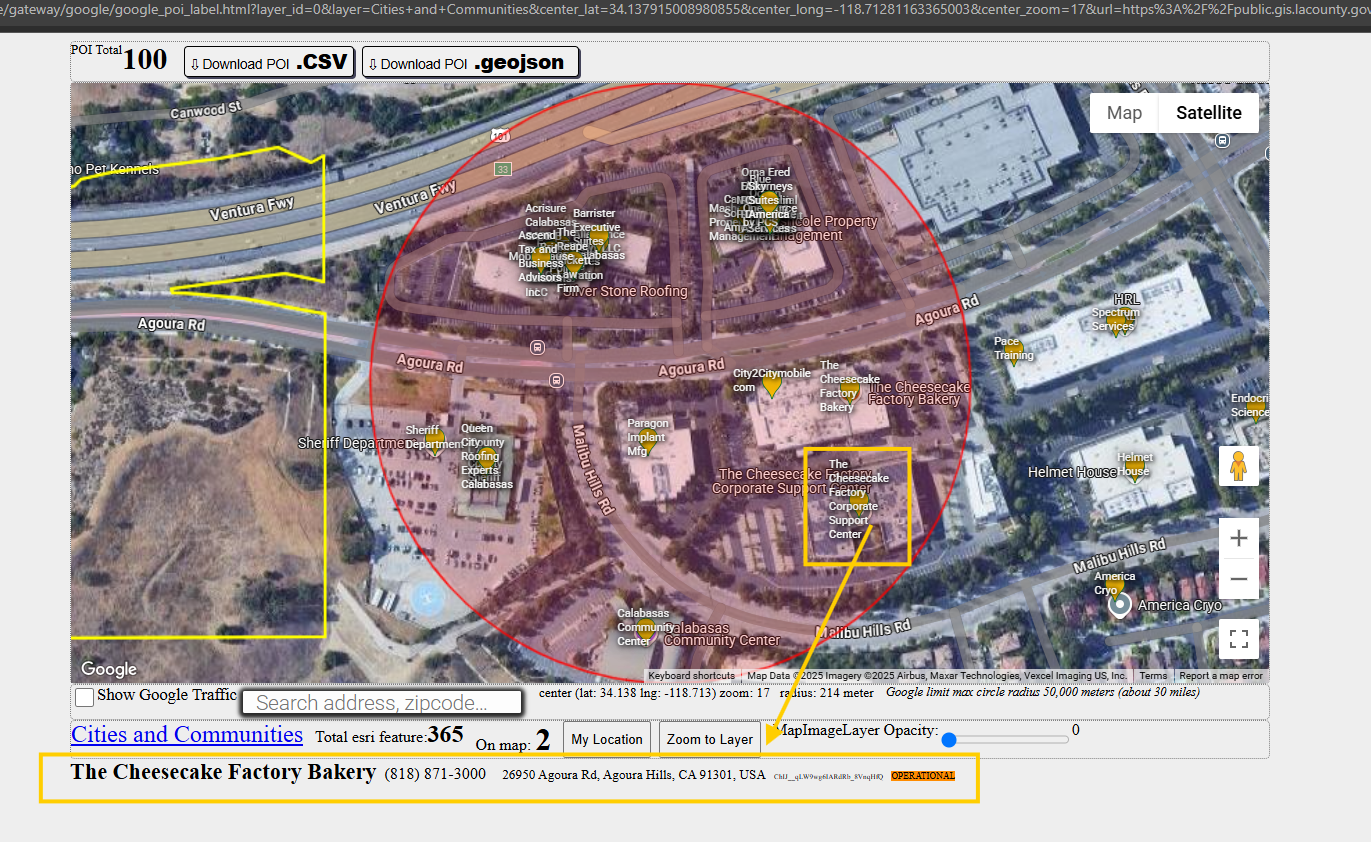1371x842 pixels.
Task: Click the helipad symbol on the map
Action: [x=428, y=597]
